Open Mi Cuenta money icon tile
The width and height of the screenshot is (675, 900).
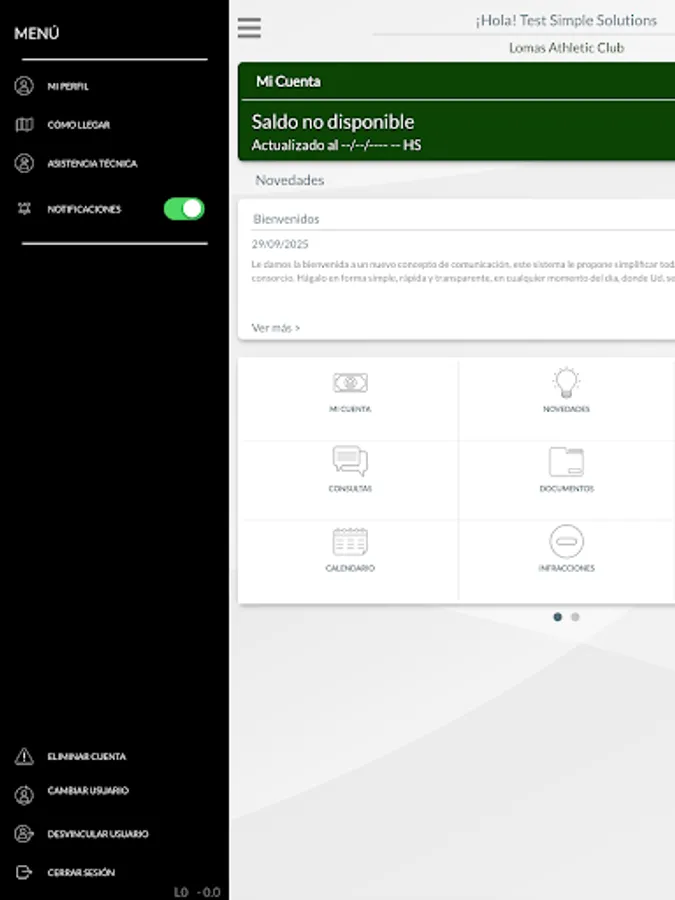point(350,383)
